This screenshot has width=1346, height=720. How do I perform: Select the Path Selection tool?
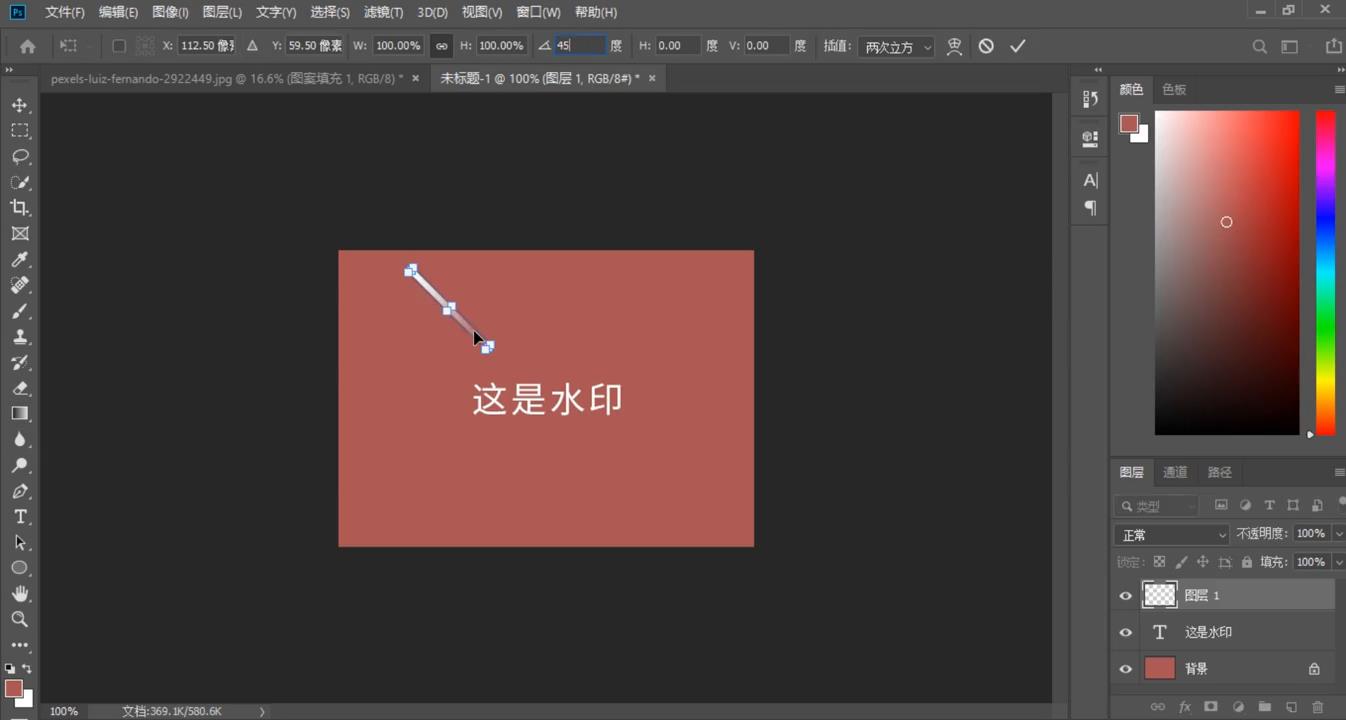(20, 542)
